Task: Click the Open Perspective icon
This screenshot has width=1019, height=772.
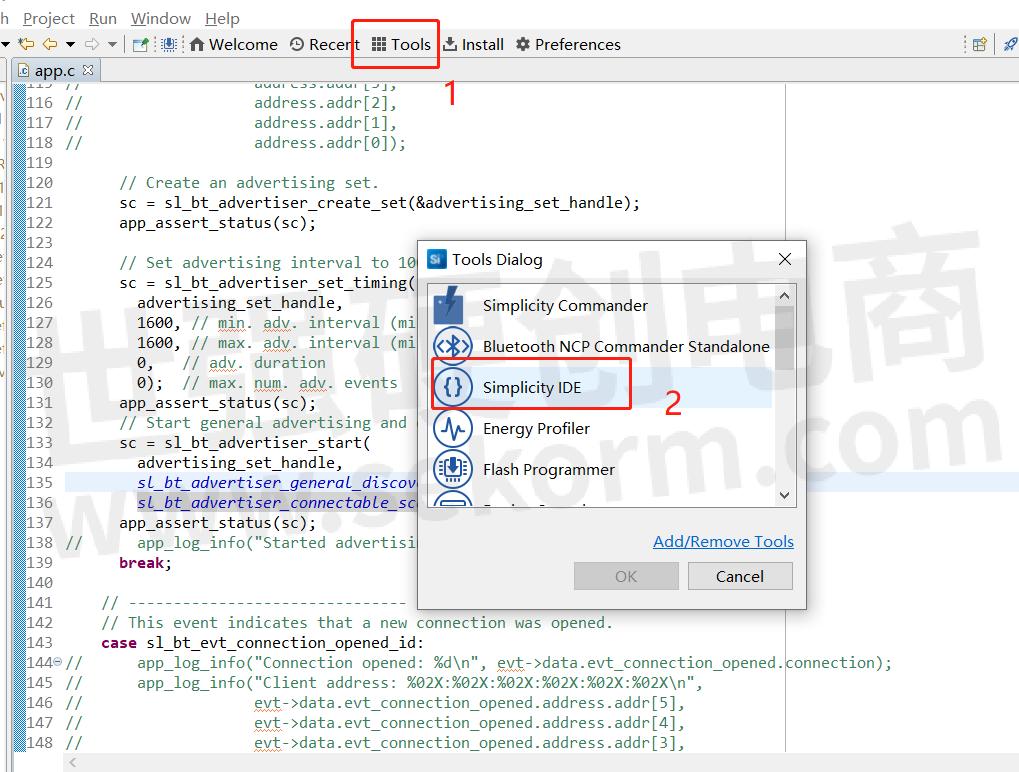Action: (979, 44)
